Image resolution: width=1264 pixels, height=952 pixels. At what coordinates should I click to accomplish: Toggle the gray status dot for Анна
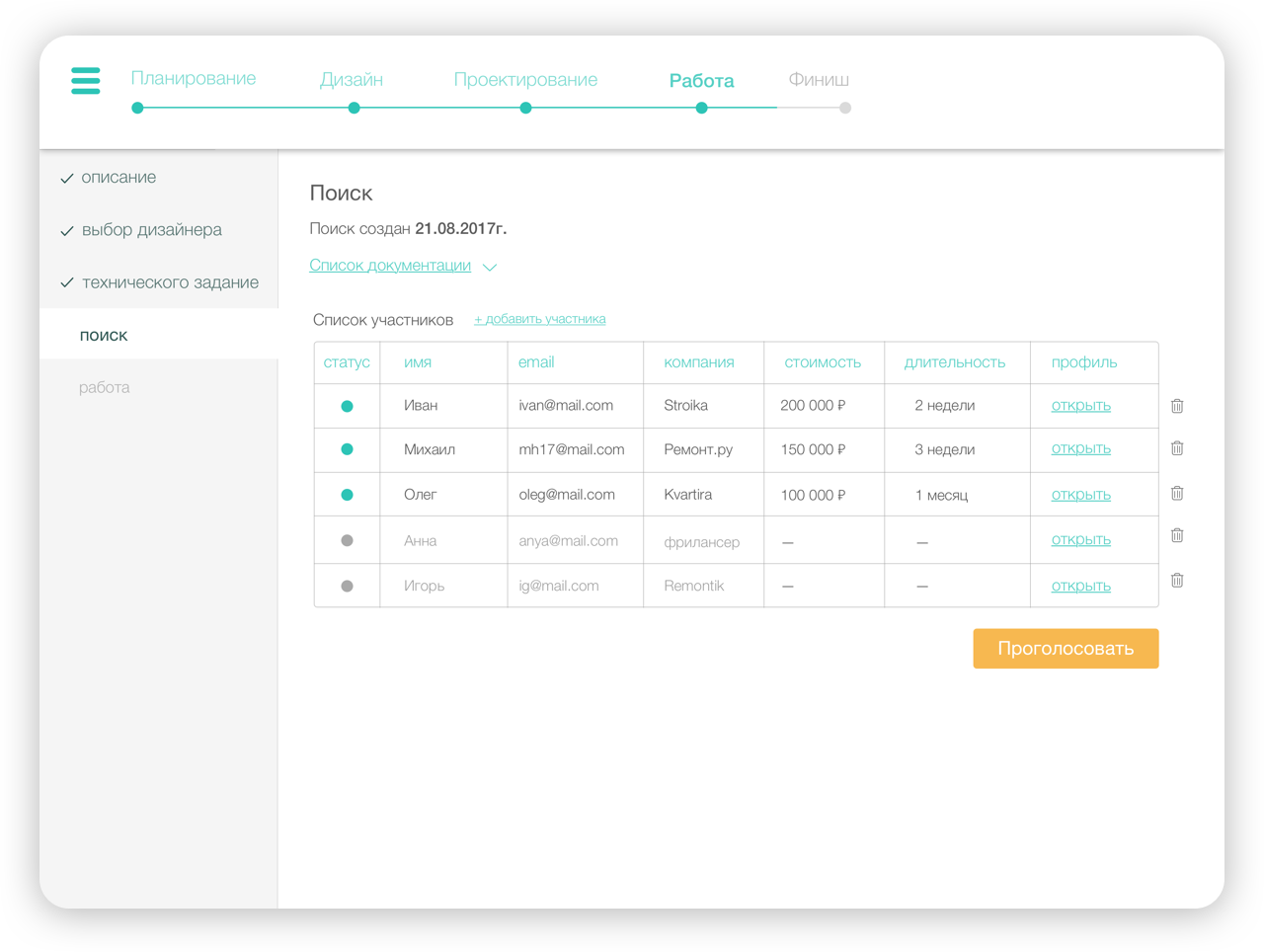click(x=347, y=540)
